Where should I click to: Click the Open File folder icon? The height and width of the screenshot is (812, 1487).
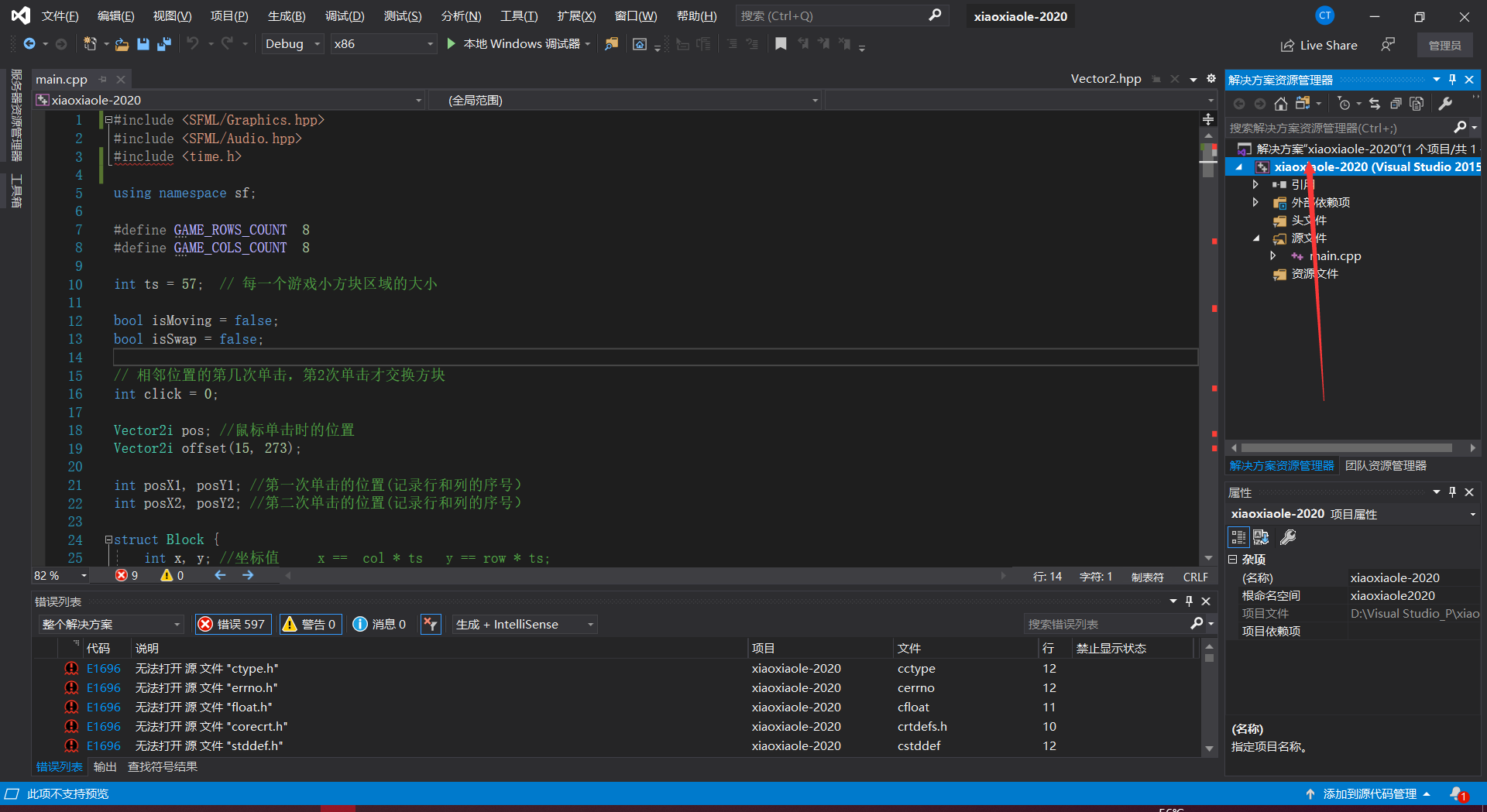pos(122,44)
